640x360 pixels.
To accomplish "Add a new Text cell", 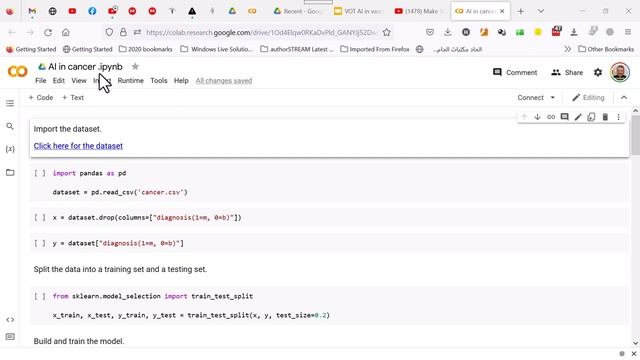I will (x=73, y=98).
